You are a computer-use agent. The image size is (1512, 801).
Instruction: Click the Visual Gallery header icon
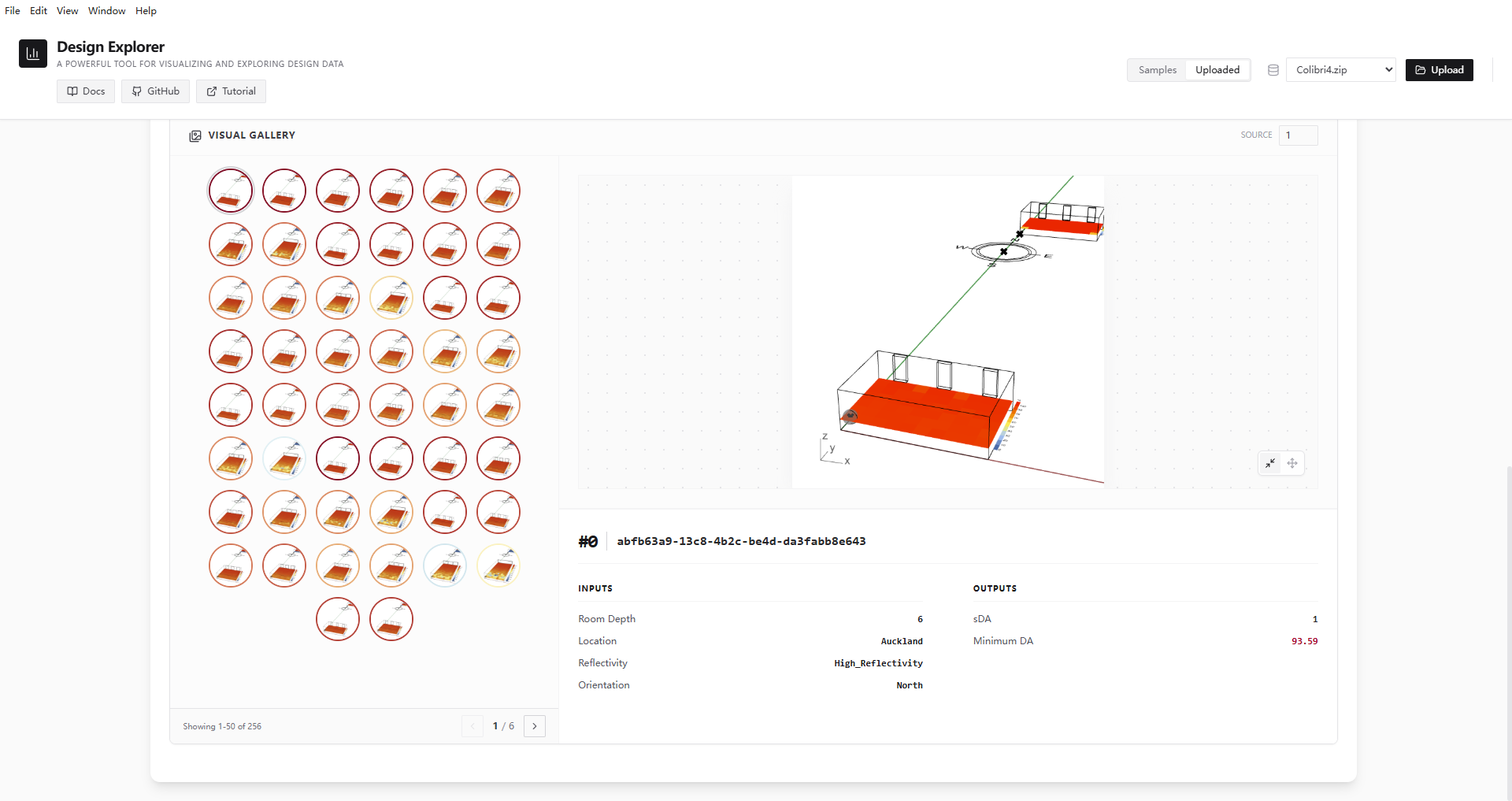pos(195,135)
